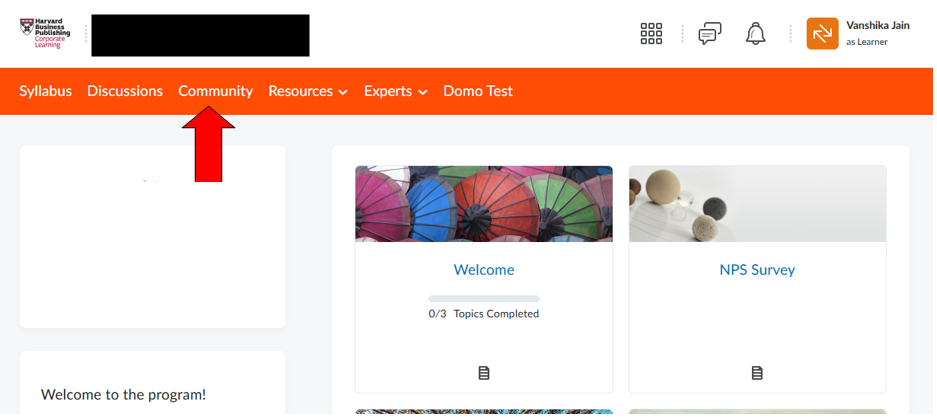Click the document icon under NPS Survey
937x418 pixels.
(x=757, y=373)
